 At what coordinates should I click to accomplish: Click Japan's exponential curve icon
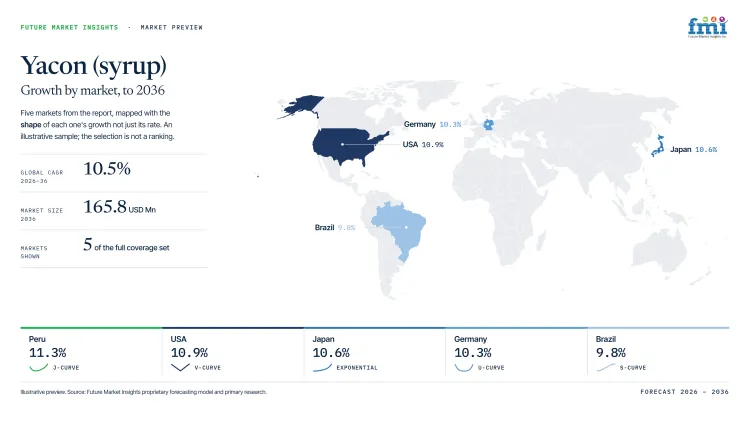point(322,367)
